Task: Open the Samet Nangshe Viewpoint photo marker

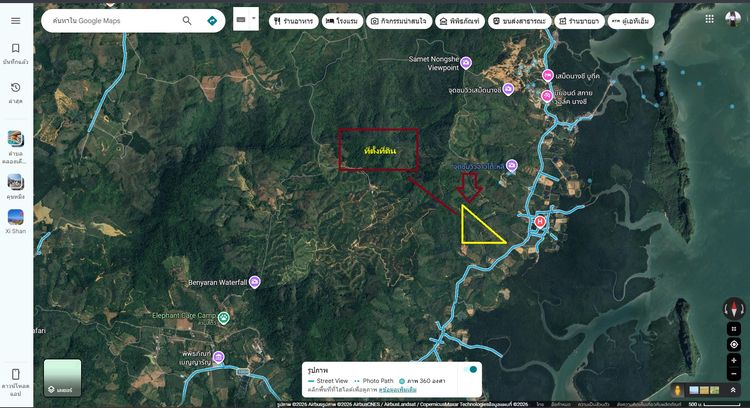Action: [466, 63]
